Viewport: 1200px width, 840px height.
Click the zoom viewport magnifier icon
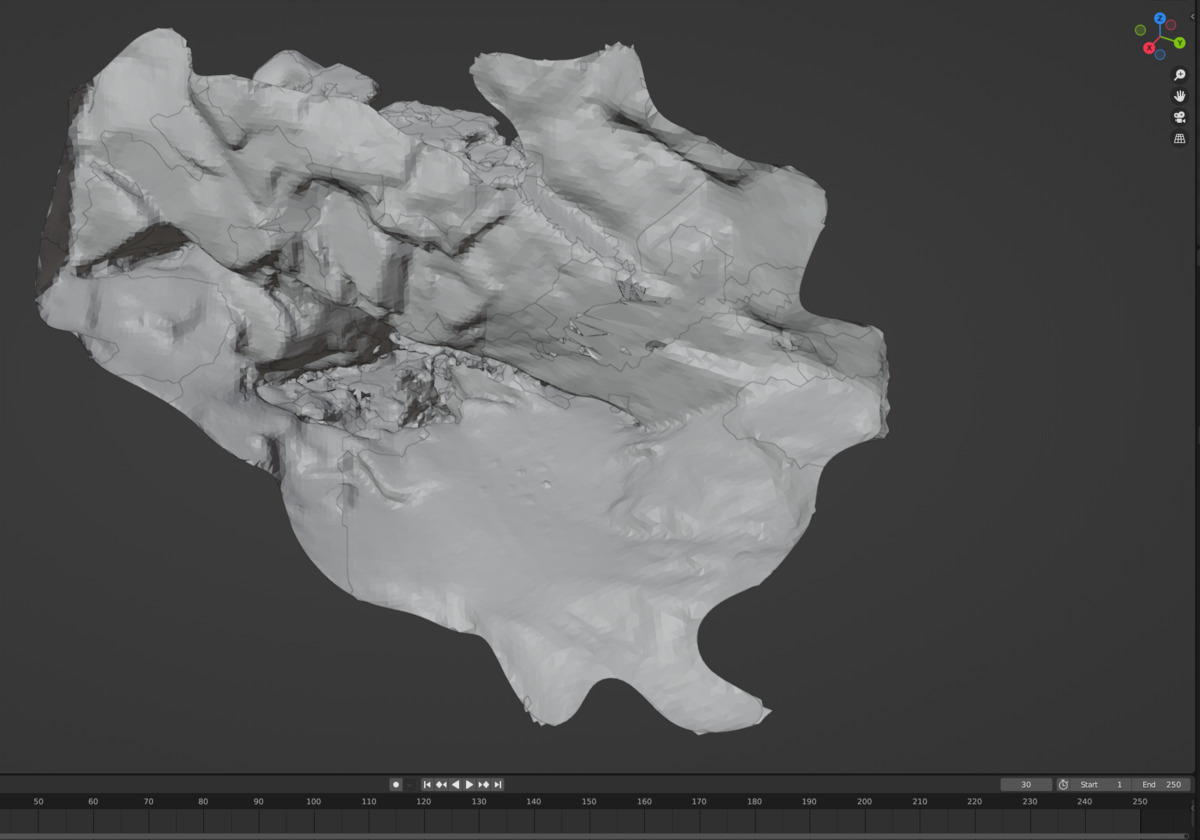pos(1179,75)
